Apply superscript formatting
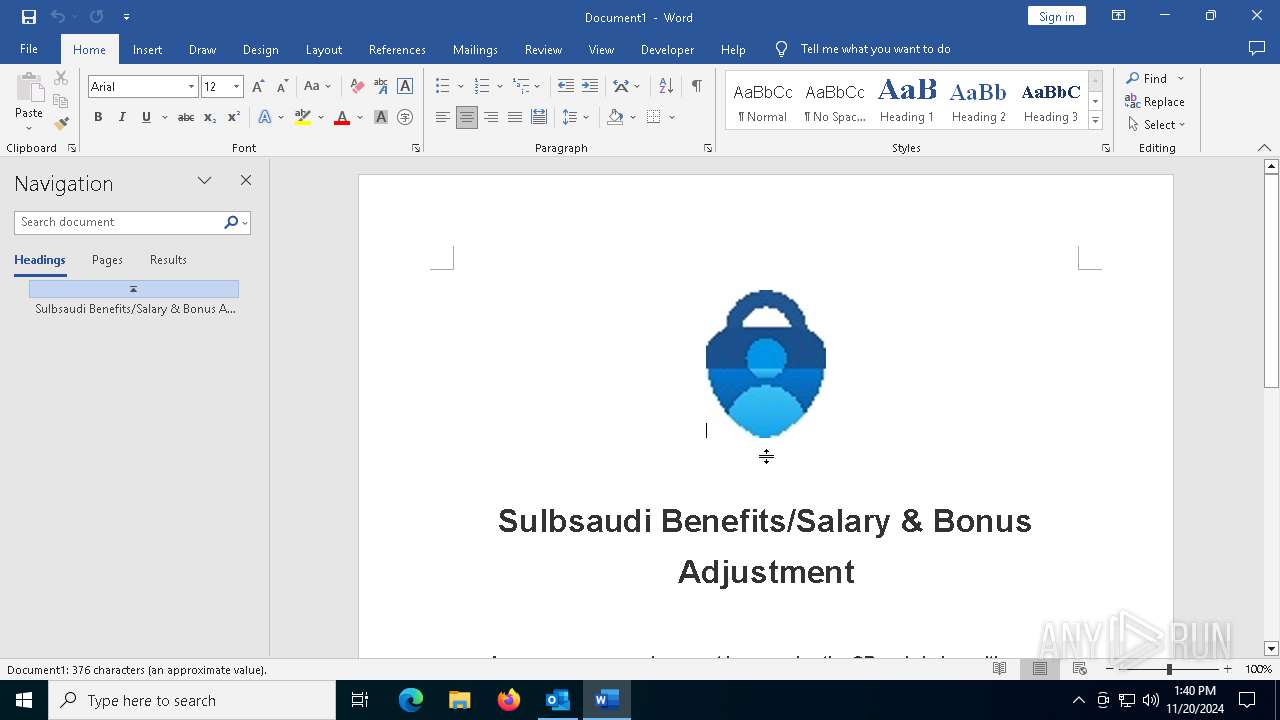The height and width of the screenshot is (720, 1280). click(234, 117)
